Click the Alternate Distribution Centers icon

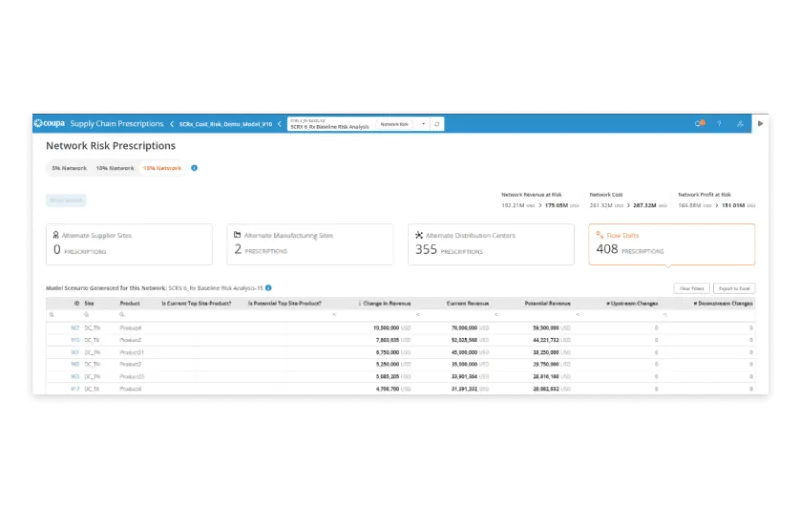(x=419, y=235)
